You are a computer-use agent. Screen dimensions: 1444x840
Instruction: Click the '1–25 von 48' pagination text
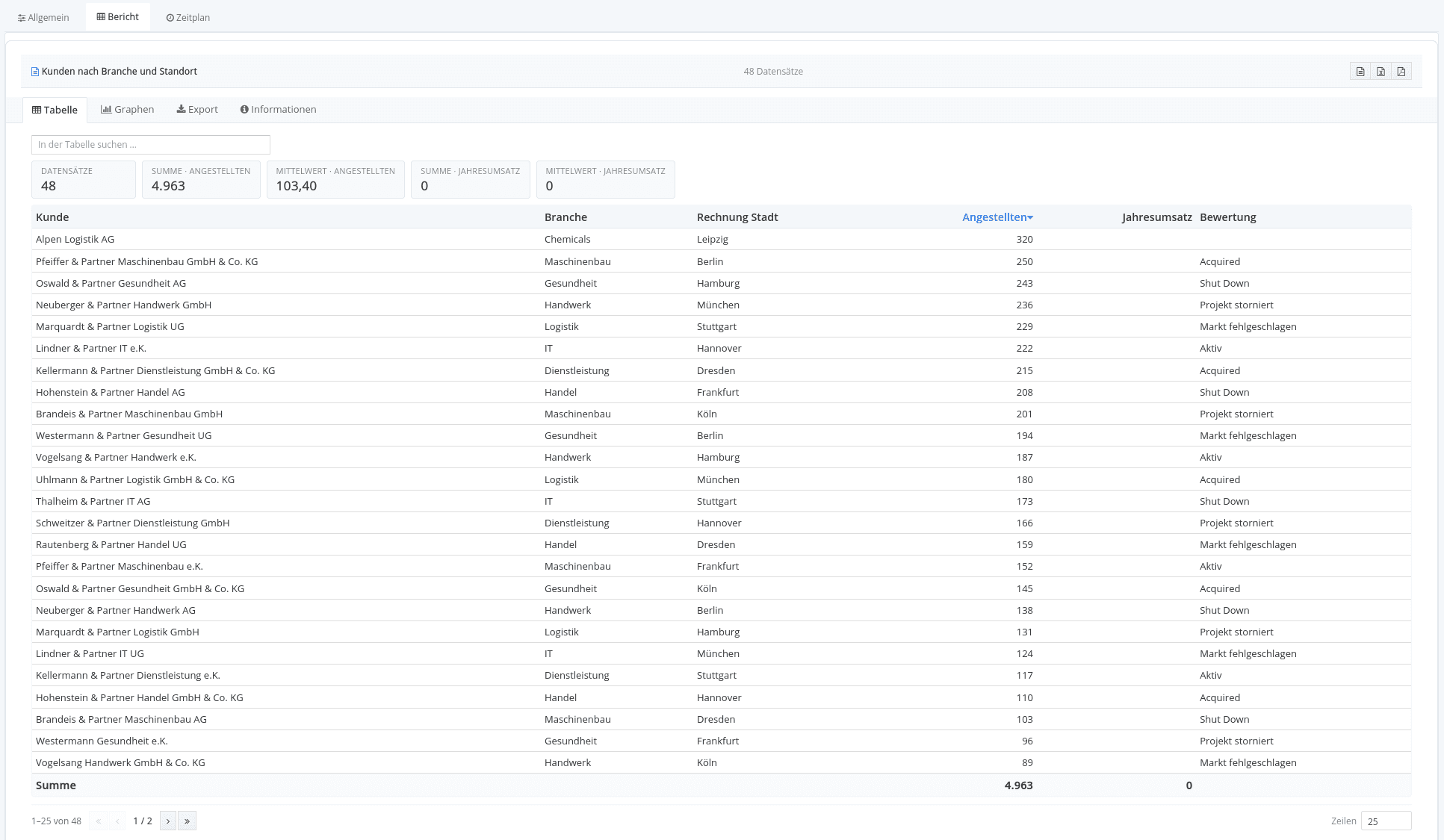(x=57, y=821)
